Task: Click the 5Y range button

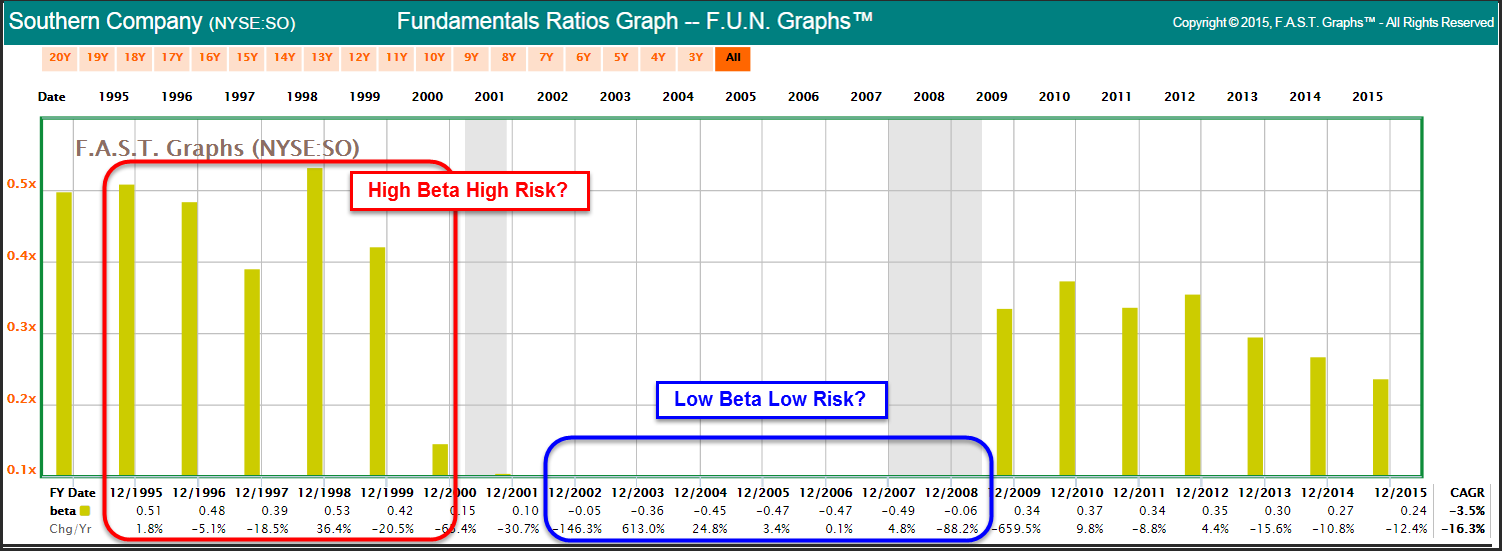Action: [x=621, y=58]
